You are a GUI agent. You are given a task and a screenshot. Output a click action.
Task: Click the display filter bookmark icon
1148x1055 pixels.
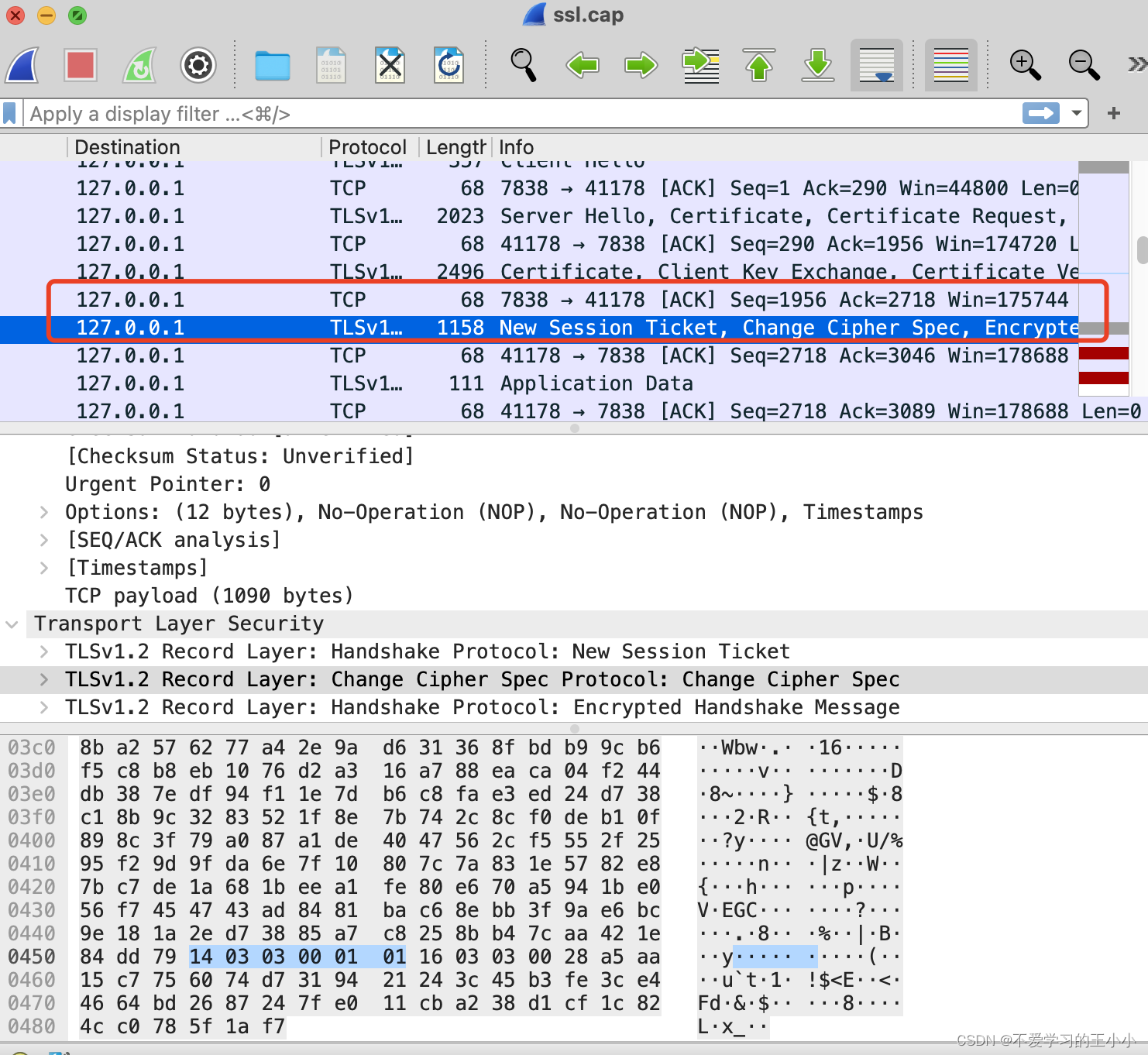click(9, 114)
